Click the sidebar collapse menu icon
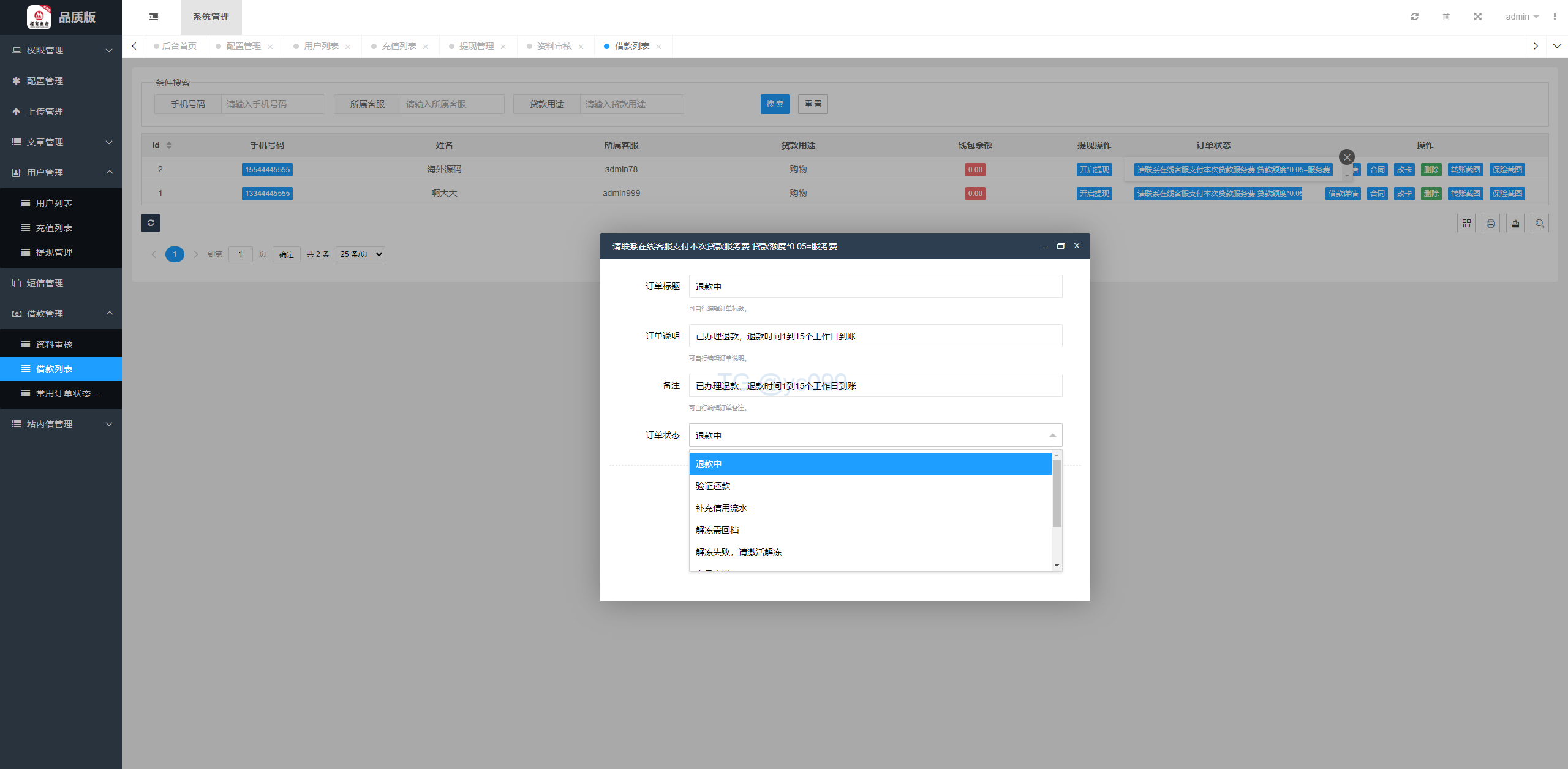Image resolution: width=1568 pixels, height=769 pixels. coord(154,17)
